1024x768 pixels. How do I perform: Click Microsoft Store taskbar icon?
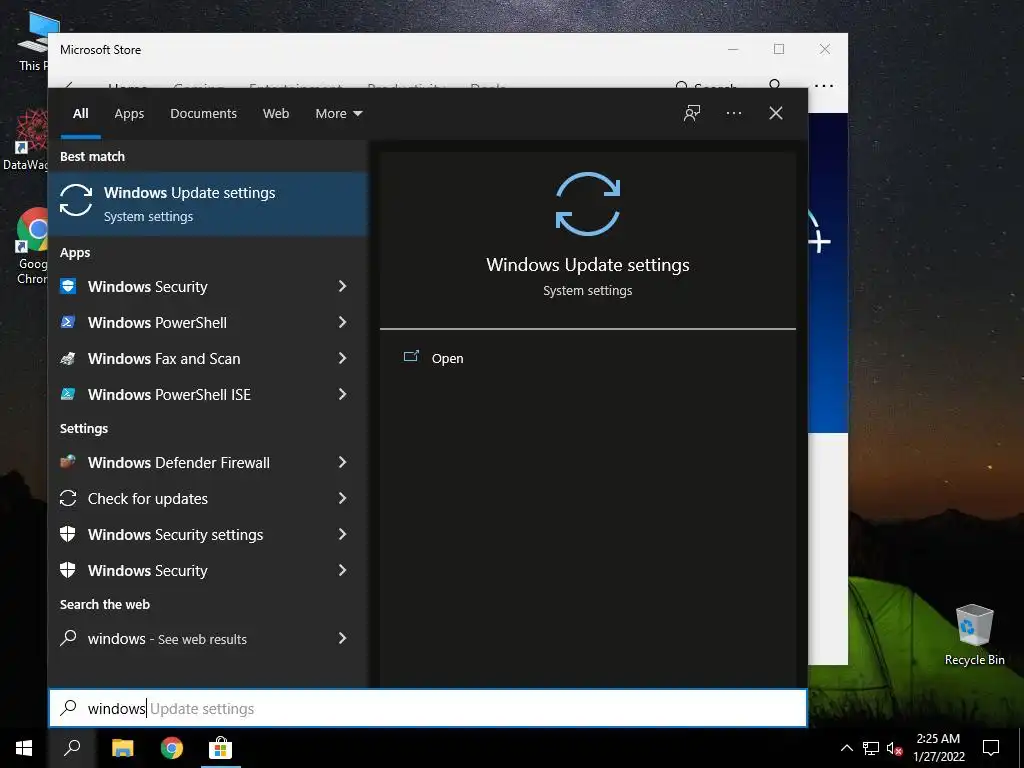221,748
